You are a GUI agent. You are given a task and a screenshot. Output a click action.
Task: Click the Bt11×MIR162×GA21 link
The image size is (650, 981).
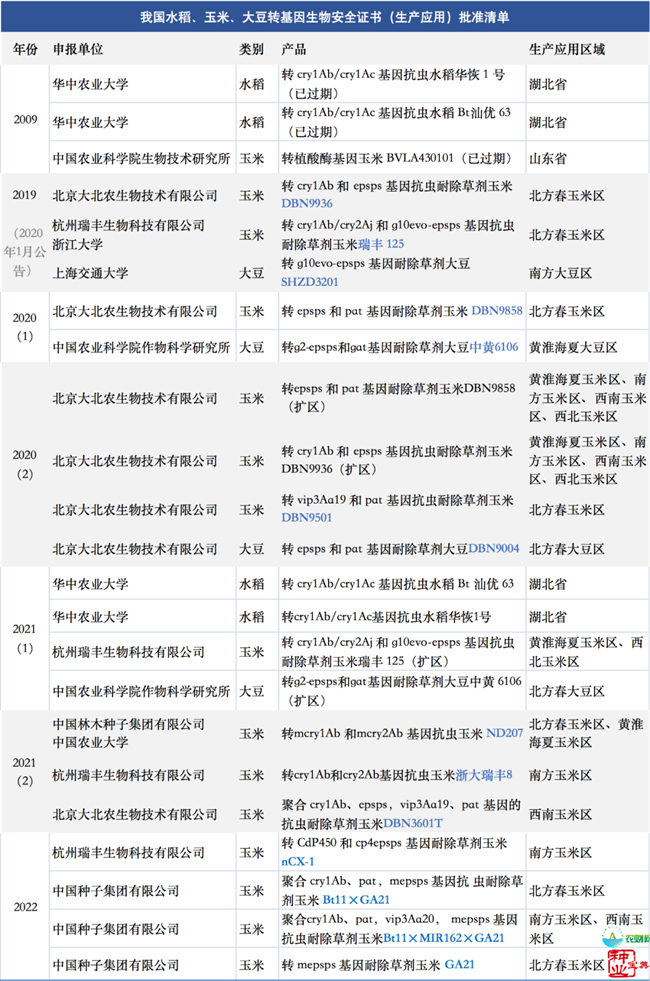(444, 938)
